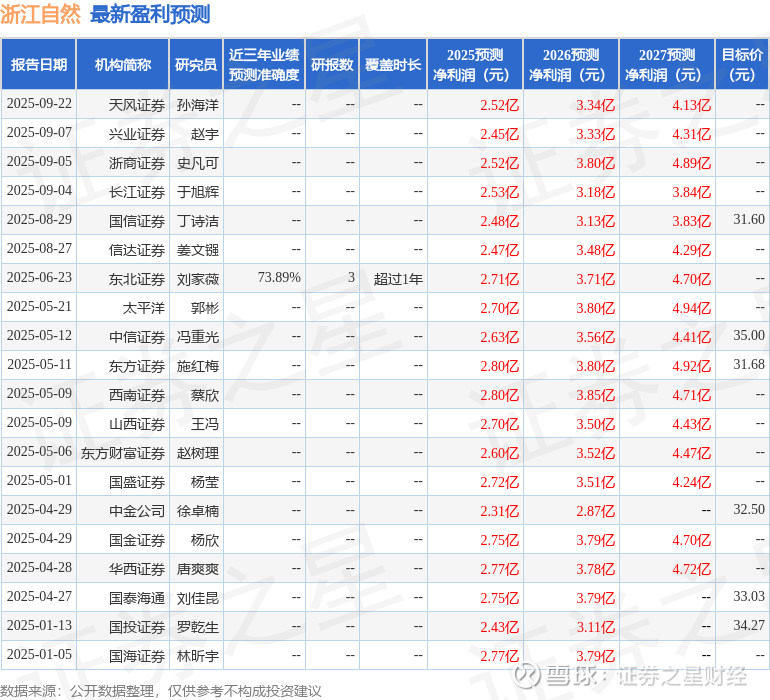Select institution 中信证券
Viewport: 770px width, 700px height.
click(137, 337)
